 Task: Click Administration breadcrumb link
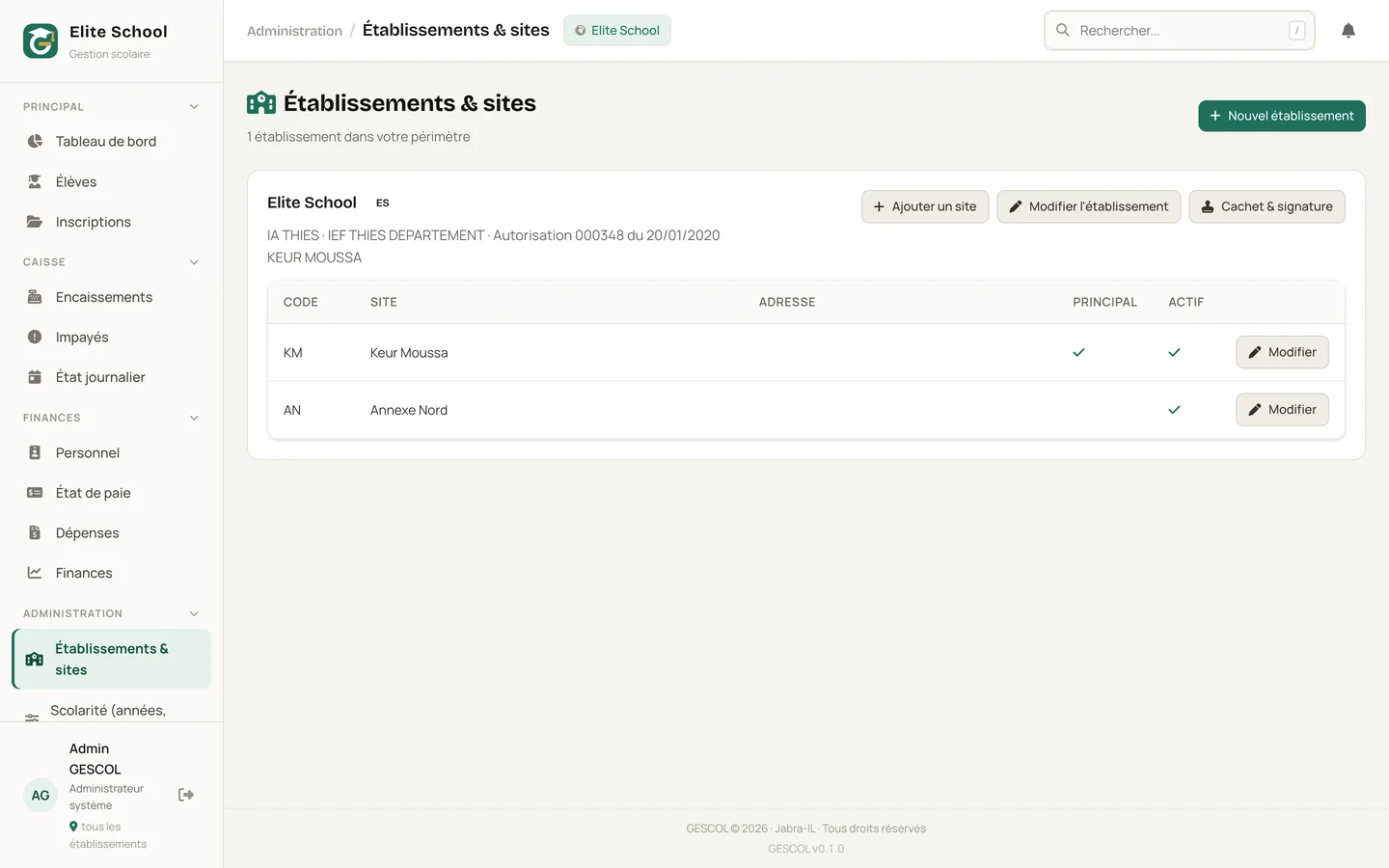pyautogui.click(x=294, y=31)
